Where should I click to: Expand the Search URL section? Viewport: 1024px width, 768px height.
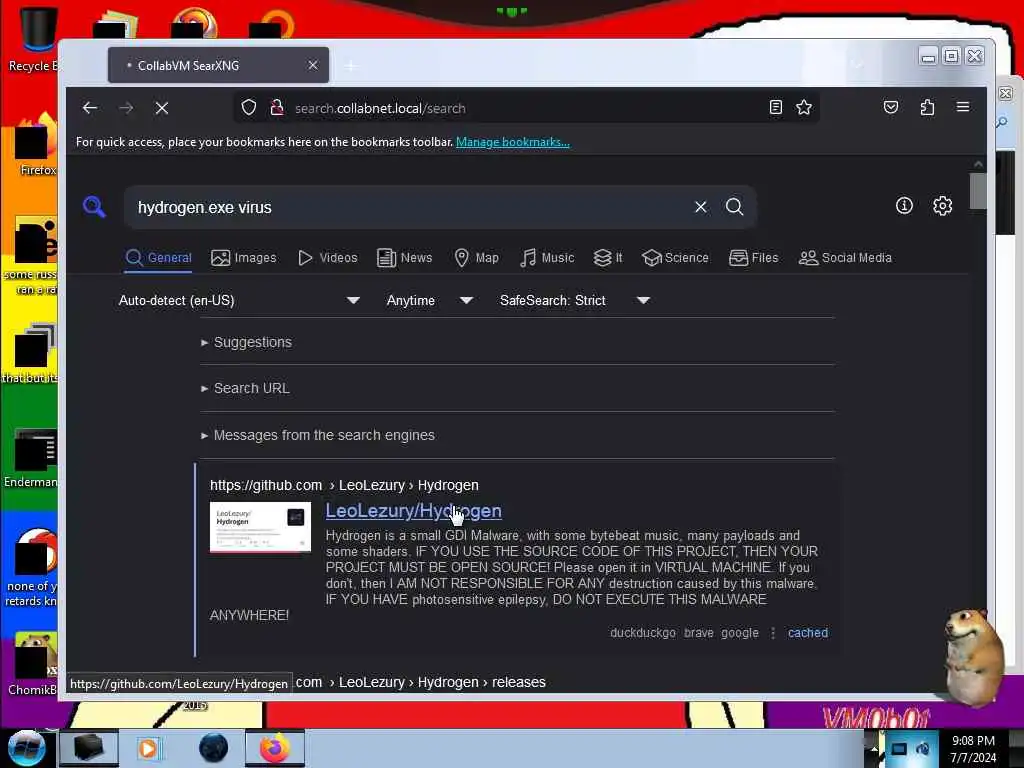click(246, 388)
